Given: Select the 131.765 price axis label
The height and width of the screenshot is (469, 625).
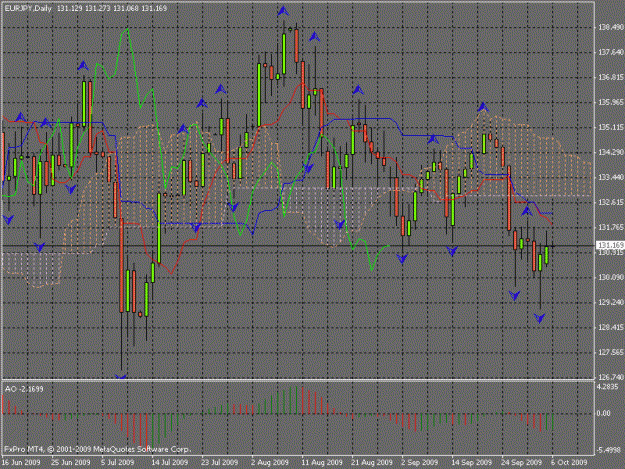Looking at the screenshot, I should point(611,227).
